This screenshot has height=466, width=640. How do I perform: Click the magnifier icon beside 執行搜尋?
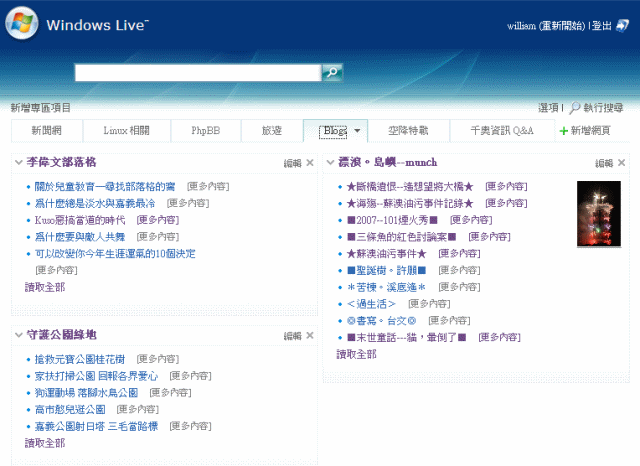[575, 108]
